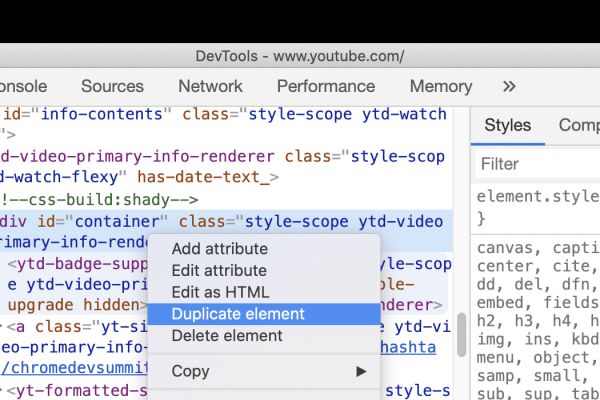Screen dimensions: 600x400
Task: Select the ytd-badge-supported-renderer DOM node
Action: tap(80, 265)
